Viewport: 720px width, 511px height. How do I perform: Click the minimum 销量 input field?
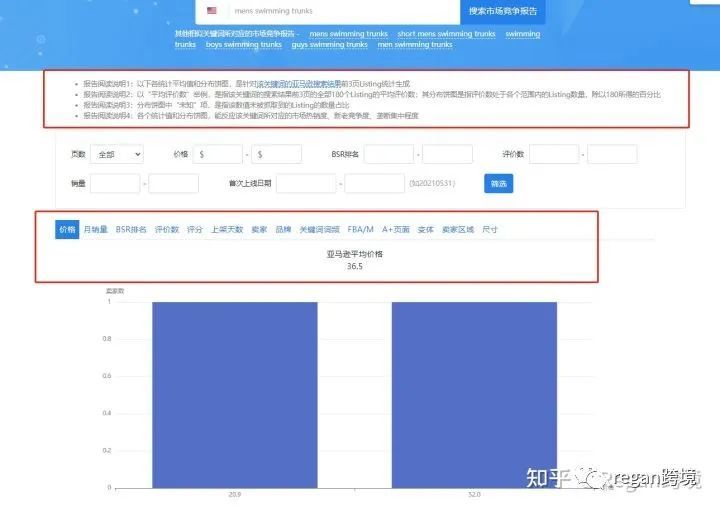115,184
